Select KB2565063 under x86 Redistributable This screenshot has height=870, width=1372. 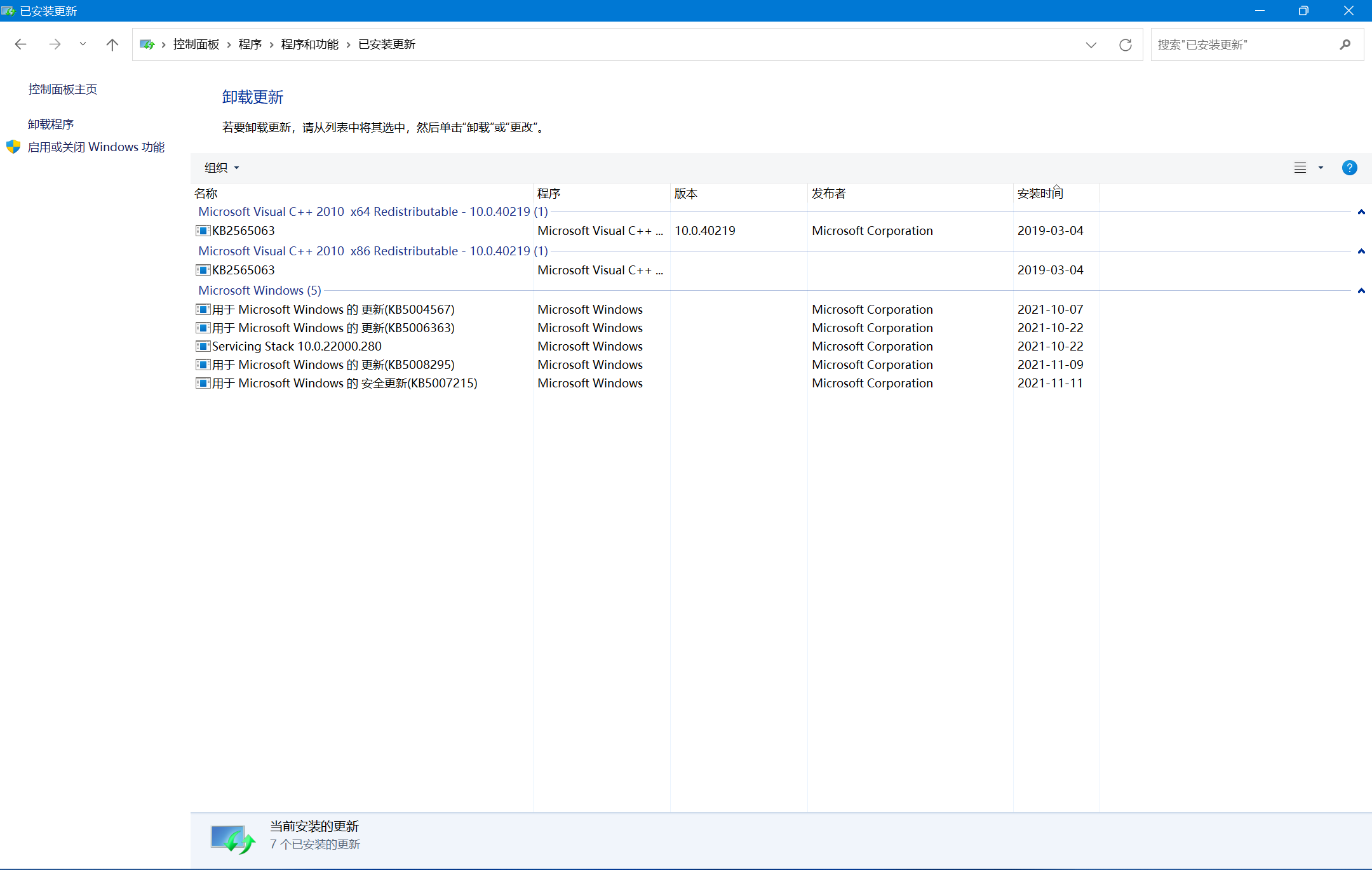pos(243,271)
